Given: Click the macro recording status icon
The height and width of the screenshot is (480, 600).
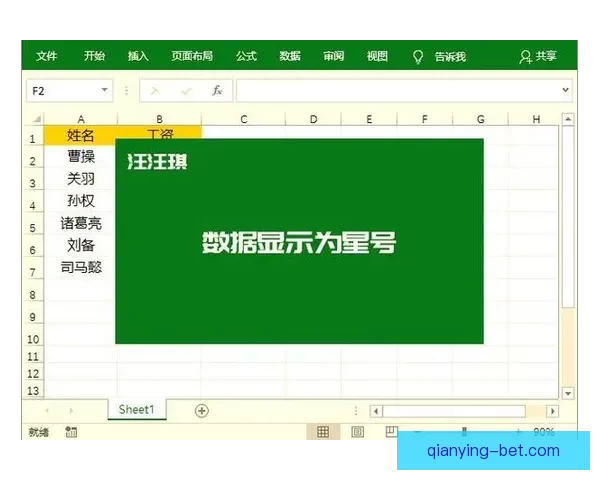Looking at the screenshot, I should (71, 432).
